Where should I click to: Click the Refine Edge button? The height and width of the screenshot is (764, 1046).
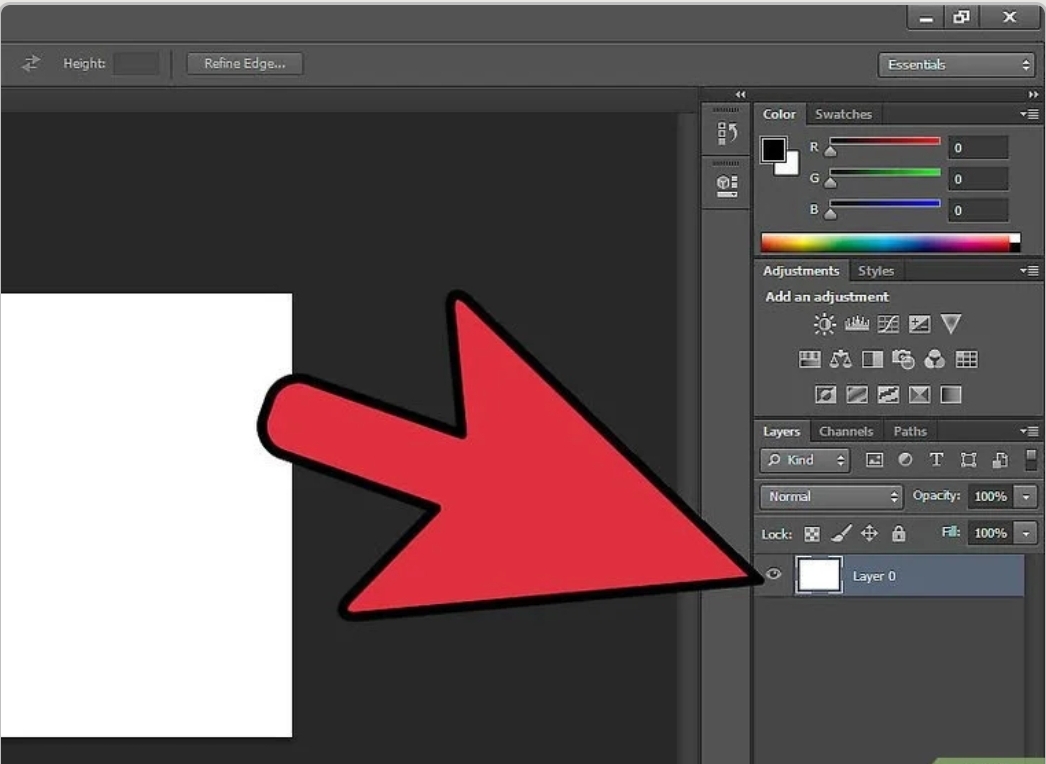tap(245, 63)
